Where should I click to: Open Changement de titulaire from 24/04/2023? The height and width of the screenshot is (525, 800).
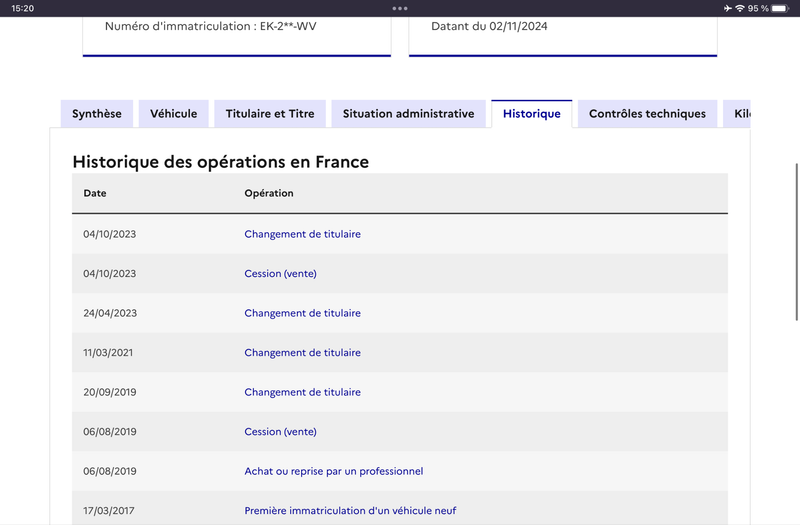point(303,313)
